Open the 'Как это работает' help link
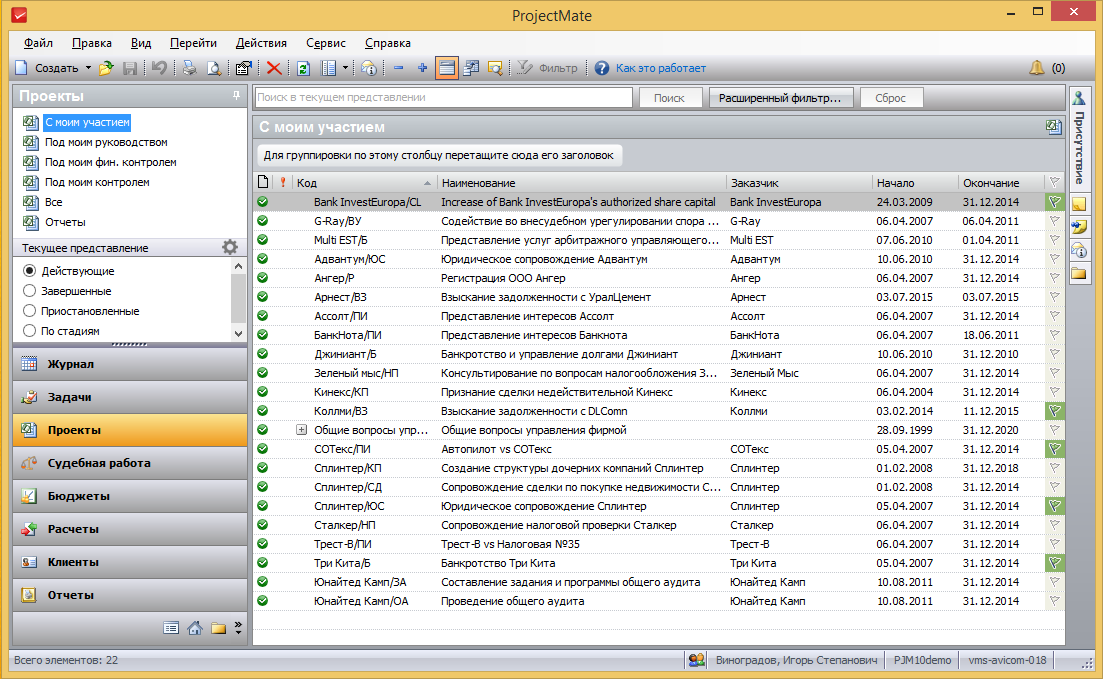This screenshot has width=1103, height=679. click(x=660, y=68)
